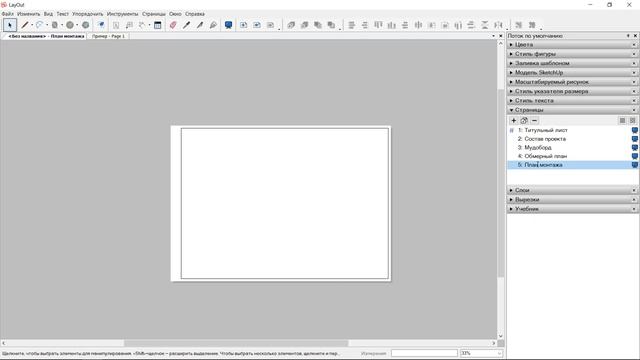Choose the Polygon tool

85,25
